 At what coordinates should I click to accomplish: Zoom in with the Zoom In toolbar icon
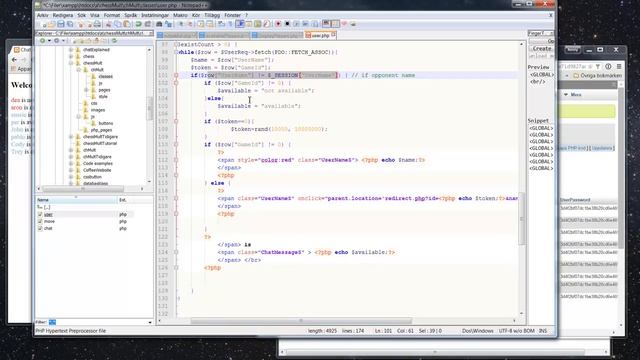click(x=181, y=24)
